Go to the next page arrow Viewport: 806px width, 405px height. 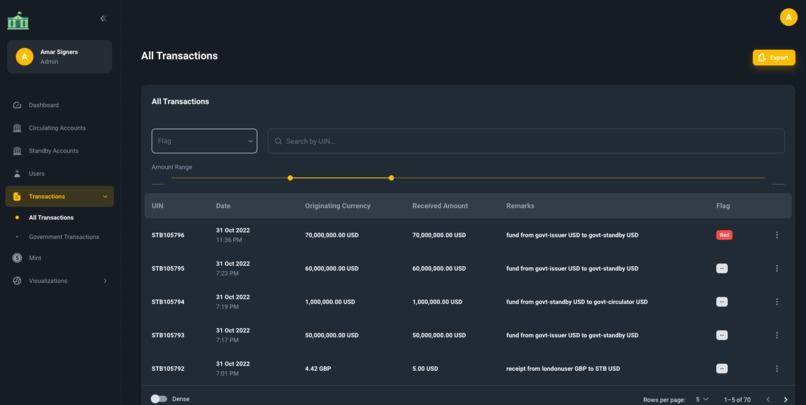point(785,399)
